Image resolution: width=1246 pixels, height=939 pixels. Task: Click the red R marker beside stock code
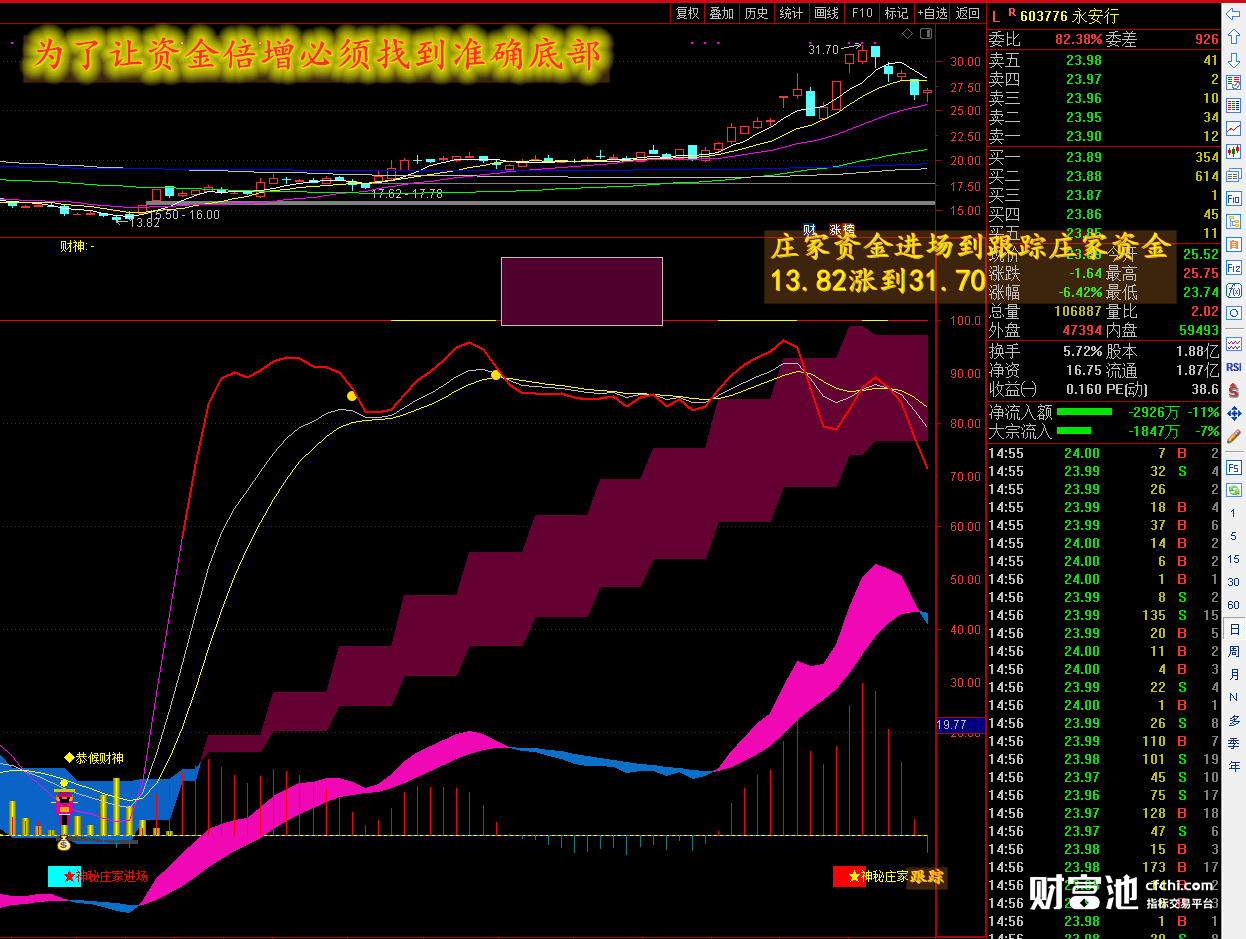(1012, 13)
